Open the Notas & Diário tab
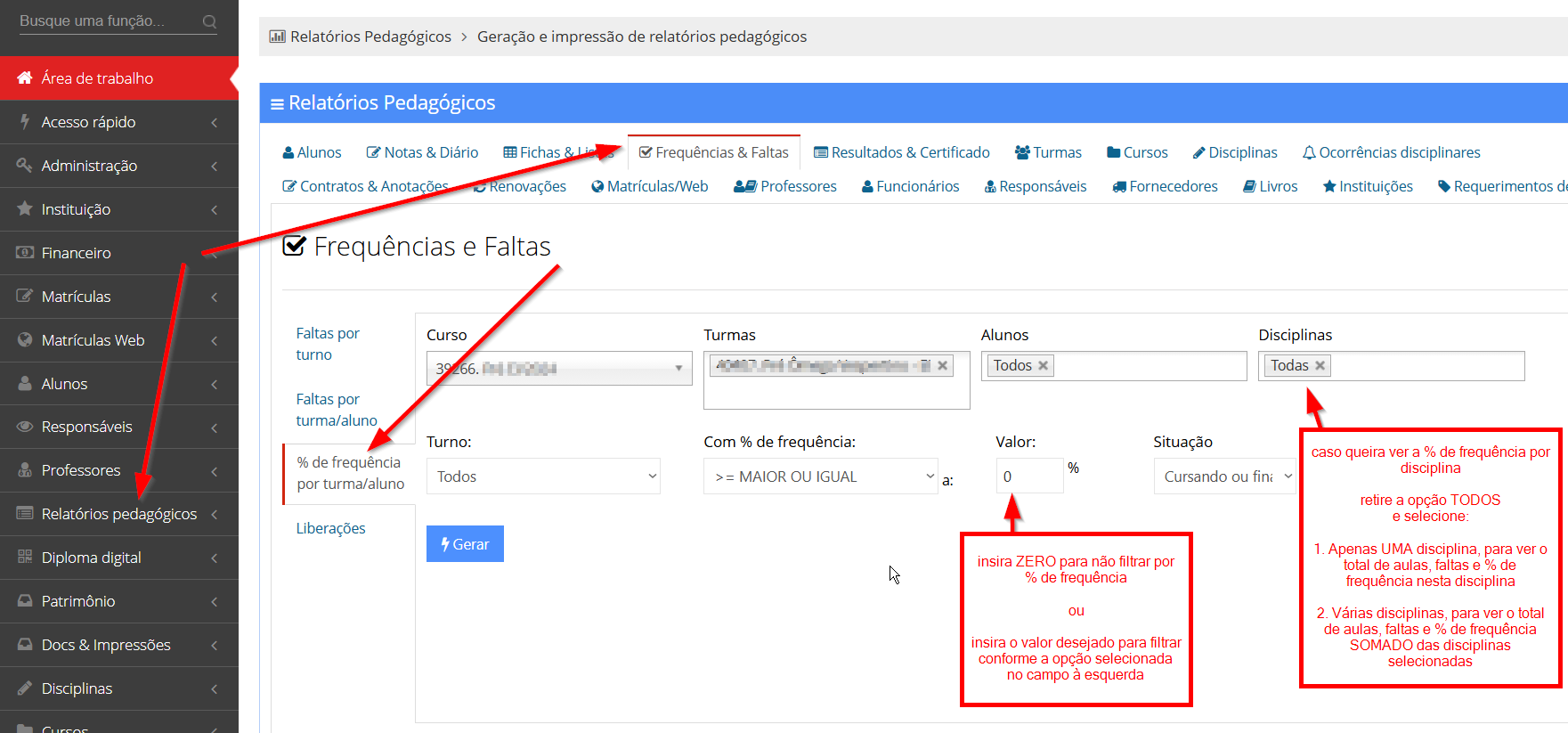Viewport: 1568px width, 733px height. [x=422, y=153]
